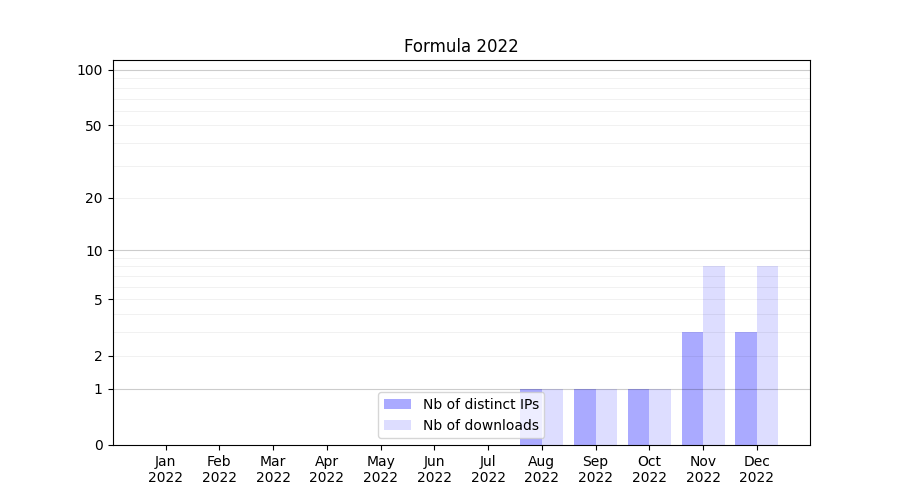Click the Nb of downloads legend swatch

point(397,425)
